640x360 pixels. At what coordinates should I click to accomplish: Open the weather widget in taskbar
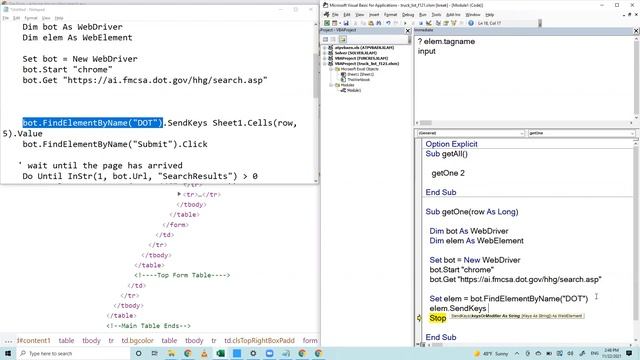[x=490, y=353]
